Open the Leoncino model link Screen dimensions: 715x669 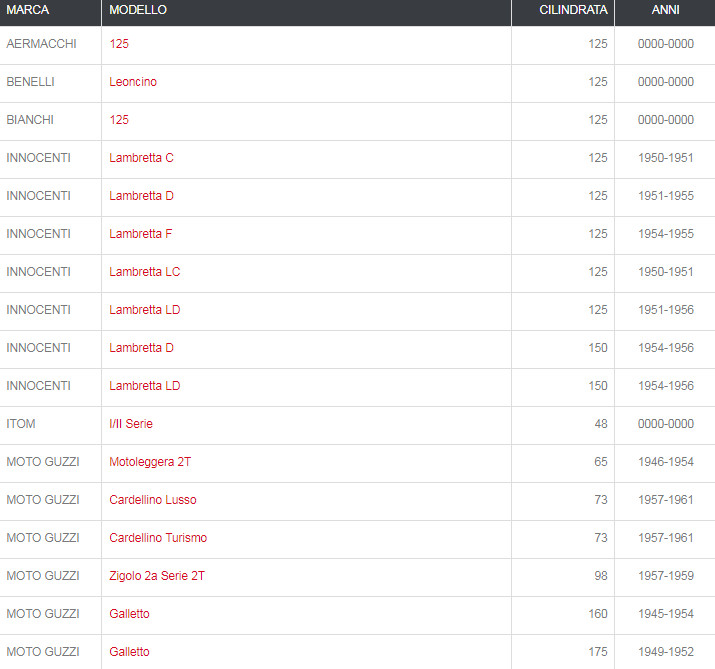click(133, 82)
